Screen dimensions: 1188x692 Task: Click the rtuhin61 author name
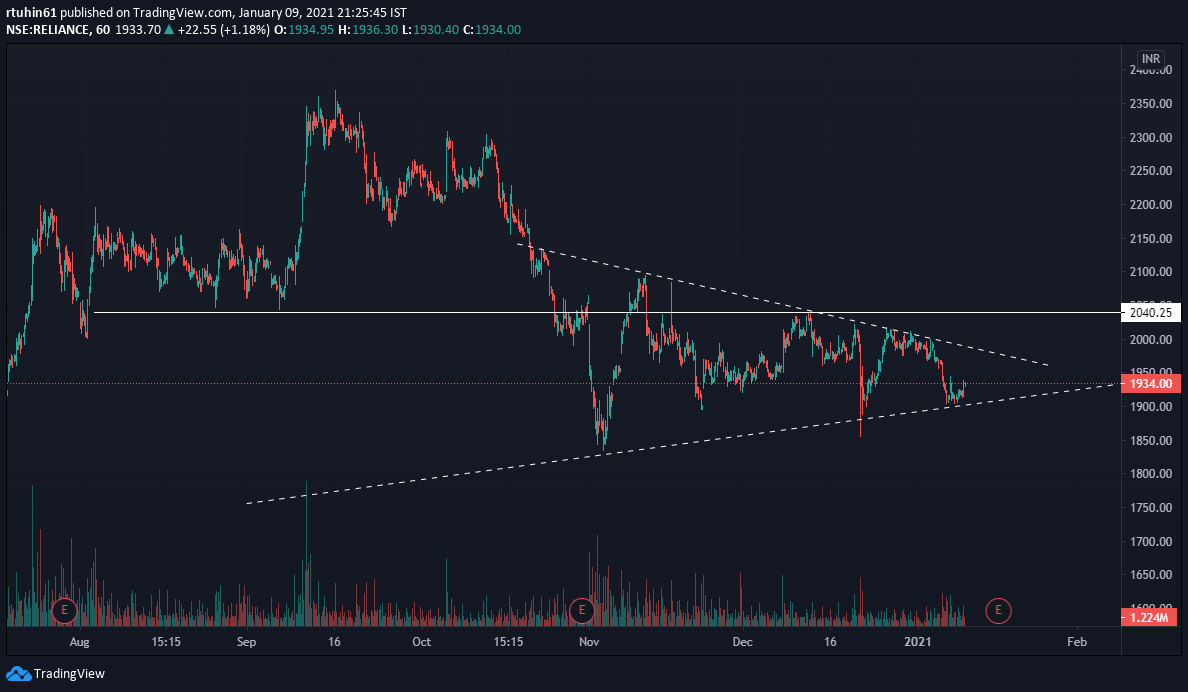tap(31, 13)
